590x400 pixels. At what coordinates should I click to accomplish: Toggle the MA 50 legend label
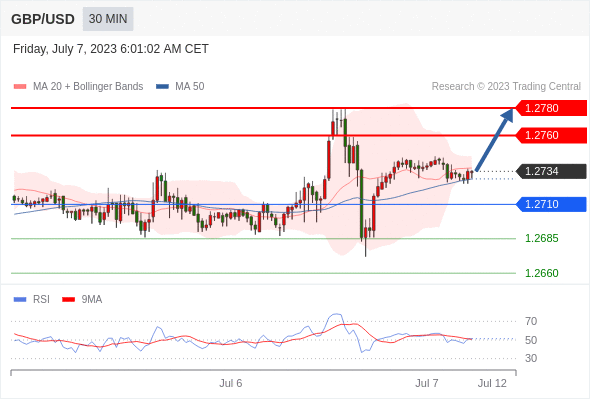click(x=190, y=87)
